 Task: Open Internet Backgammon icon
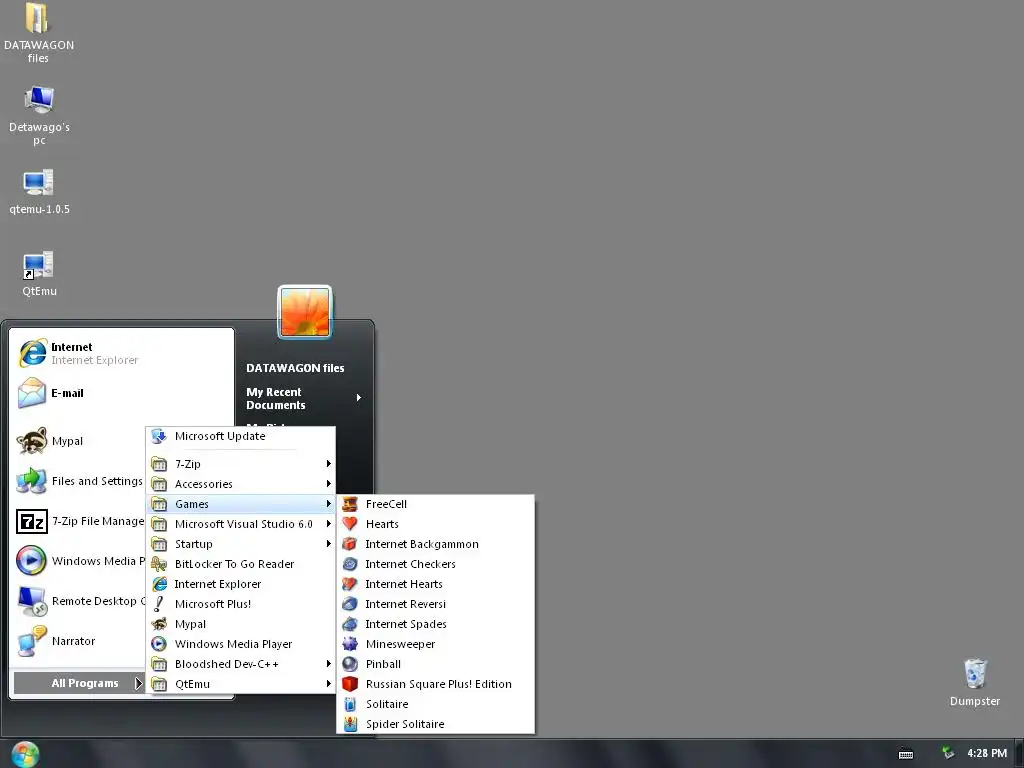pos(350,544)
